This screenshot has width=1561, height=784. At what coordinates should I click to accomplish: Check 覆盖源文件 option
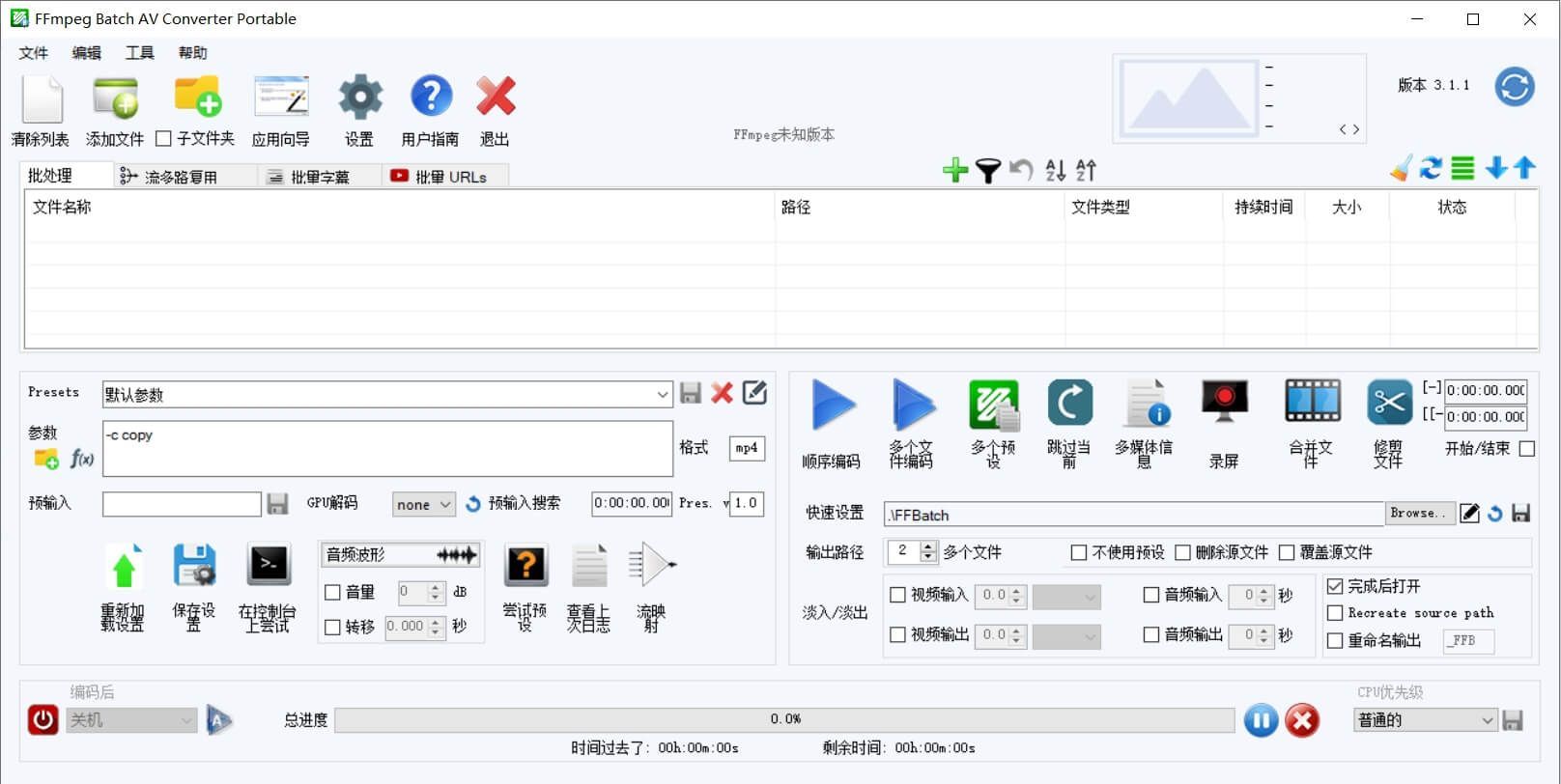point(1287,553)
